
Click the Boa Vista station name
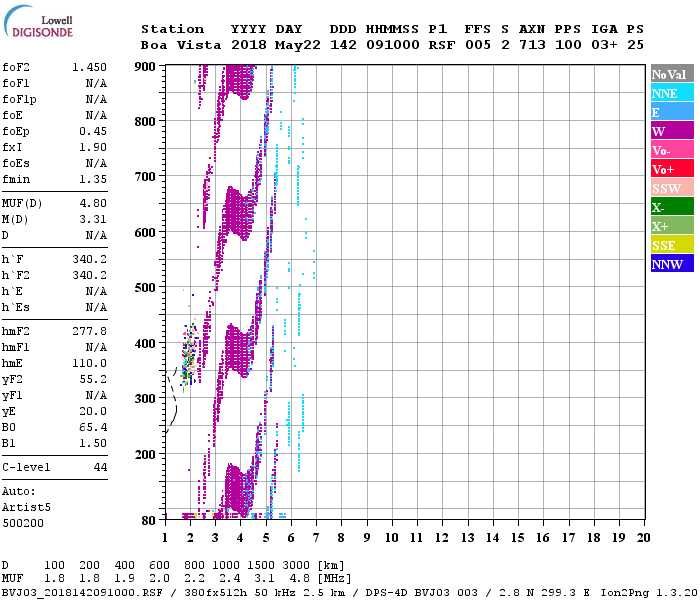(181, 45)
